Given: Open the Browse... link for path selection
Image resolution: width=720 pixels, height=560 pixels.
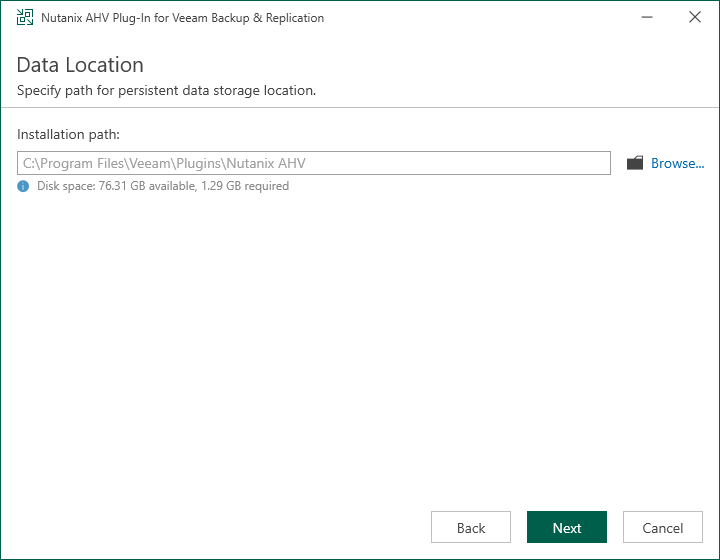Looking at the screenshot, I should click(677, 163).
